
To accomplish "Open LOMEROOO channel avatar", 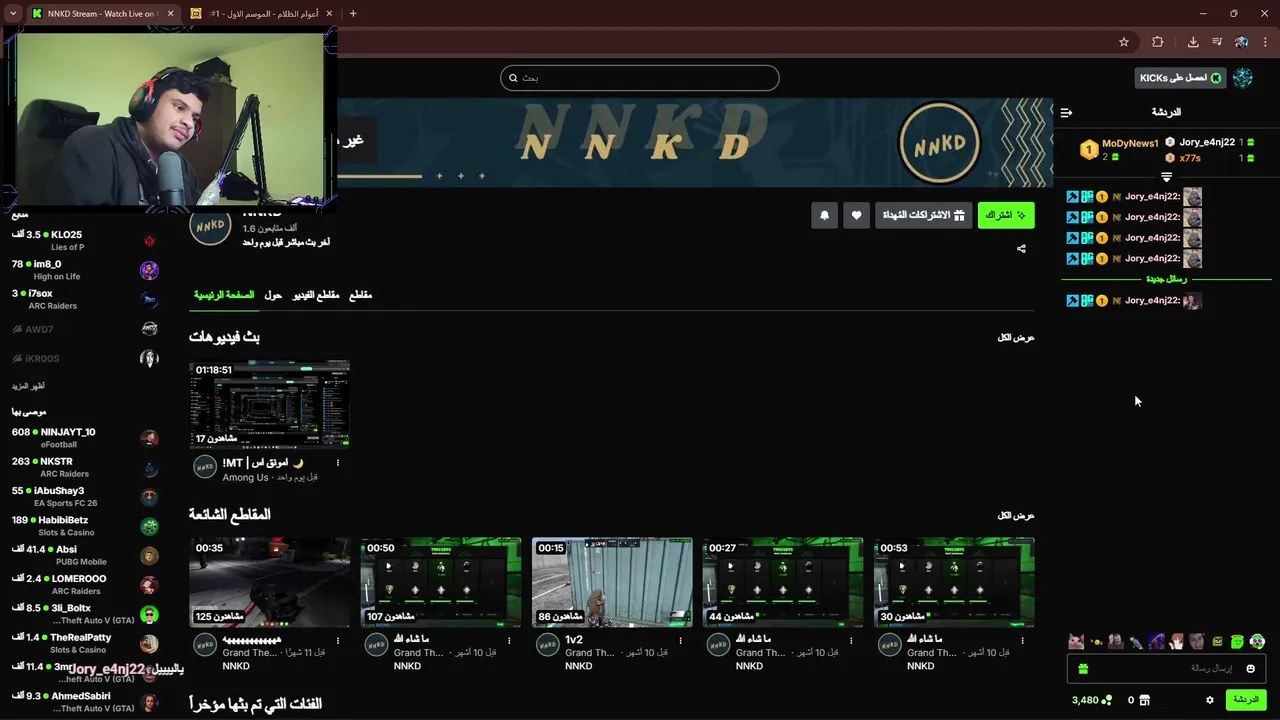I will [x=149, y=585].
